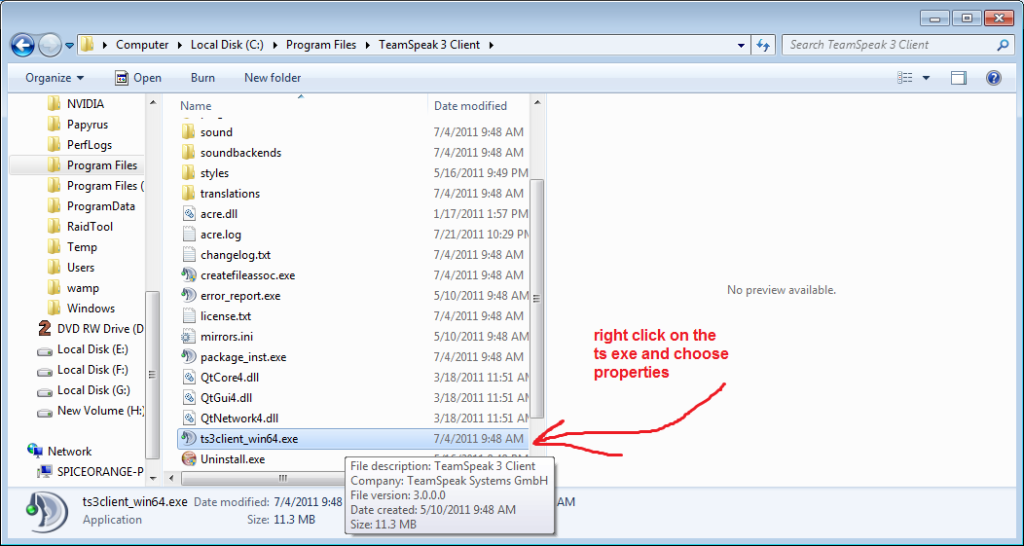
Task: Open the Organize menu
Action: 55,78
